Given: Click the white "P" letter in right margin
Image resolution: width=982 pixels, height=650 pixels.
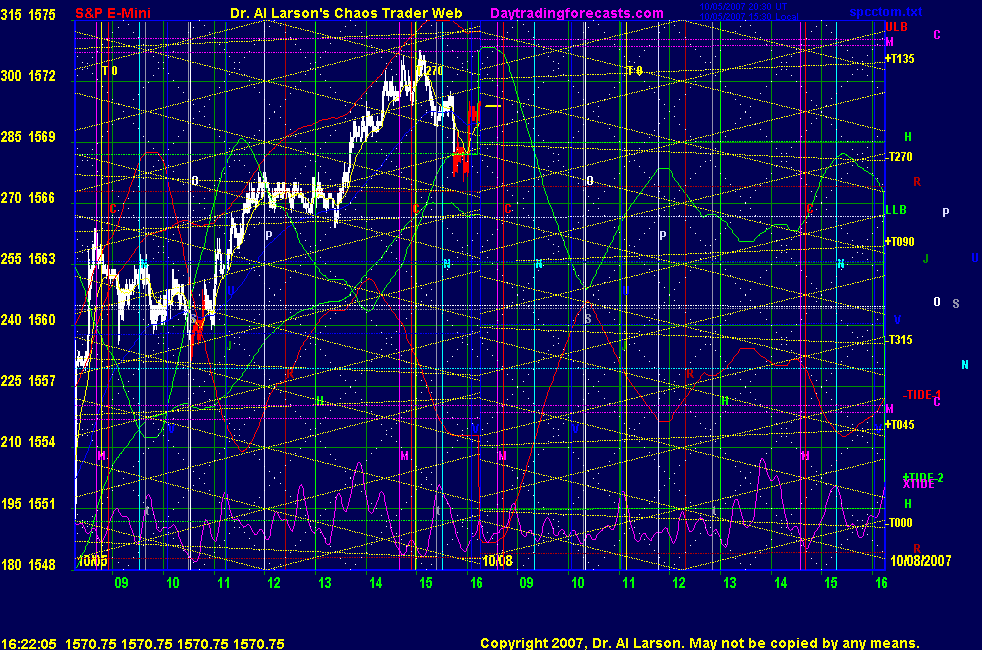Looking at the screenshot, I should (946, 212).
